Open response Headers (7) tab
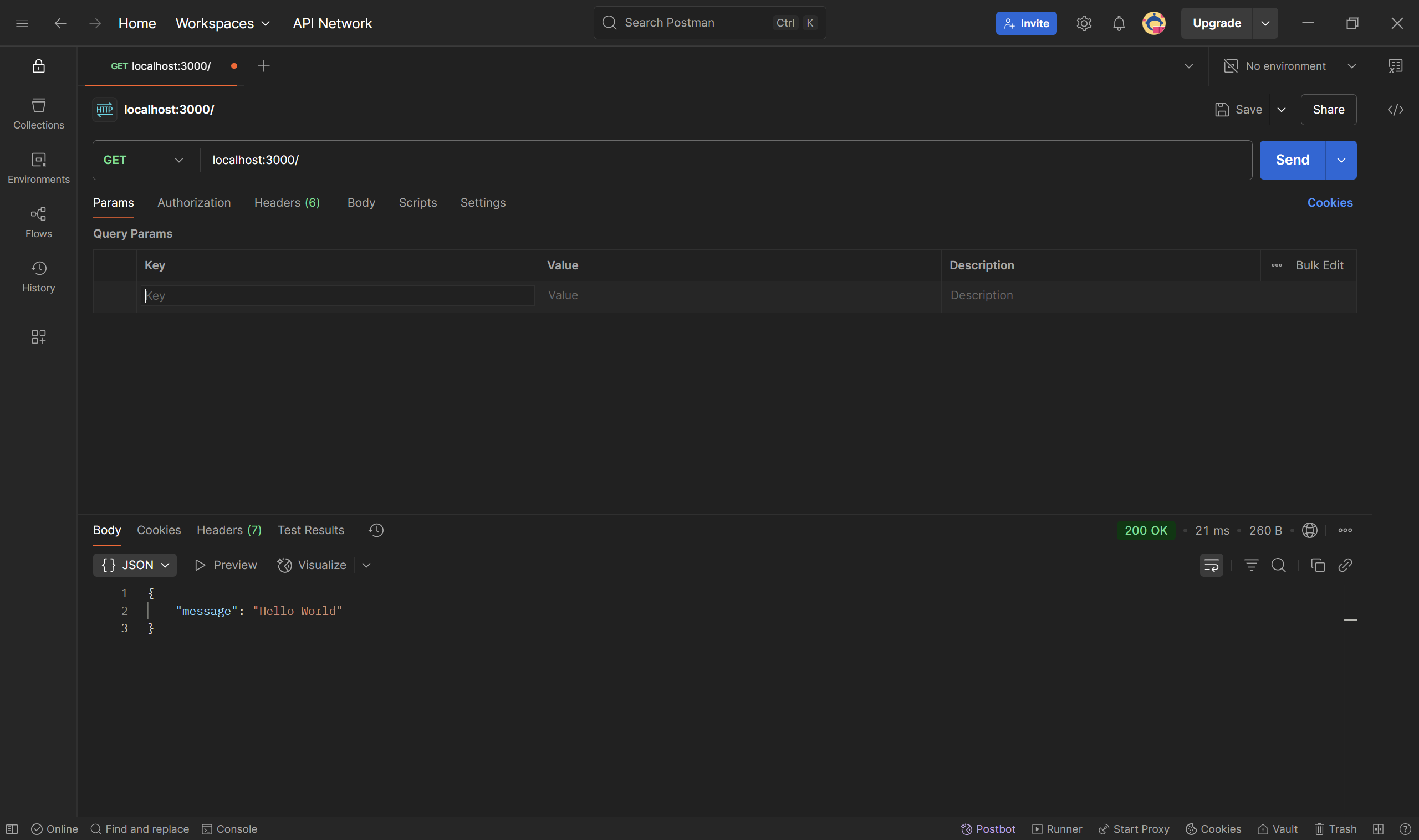The width and height of the screenshot is (1419, 840). pyautogui.click(x=229, y=530)
